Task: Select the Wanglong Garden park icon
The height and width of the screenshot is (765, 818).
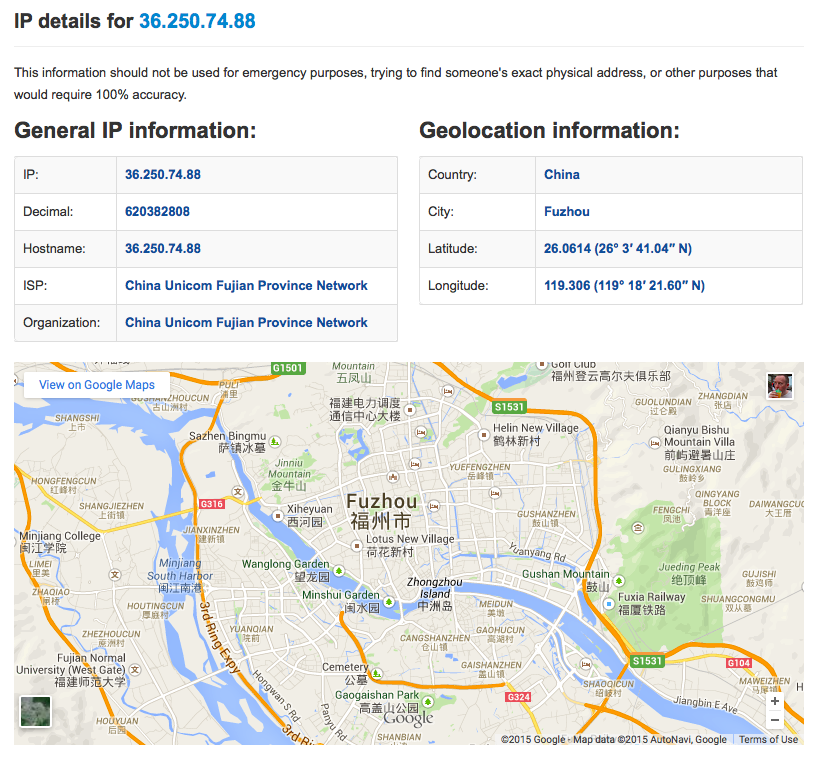Action: pos(339,570)
